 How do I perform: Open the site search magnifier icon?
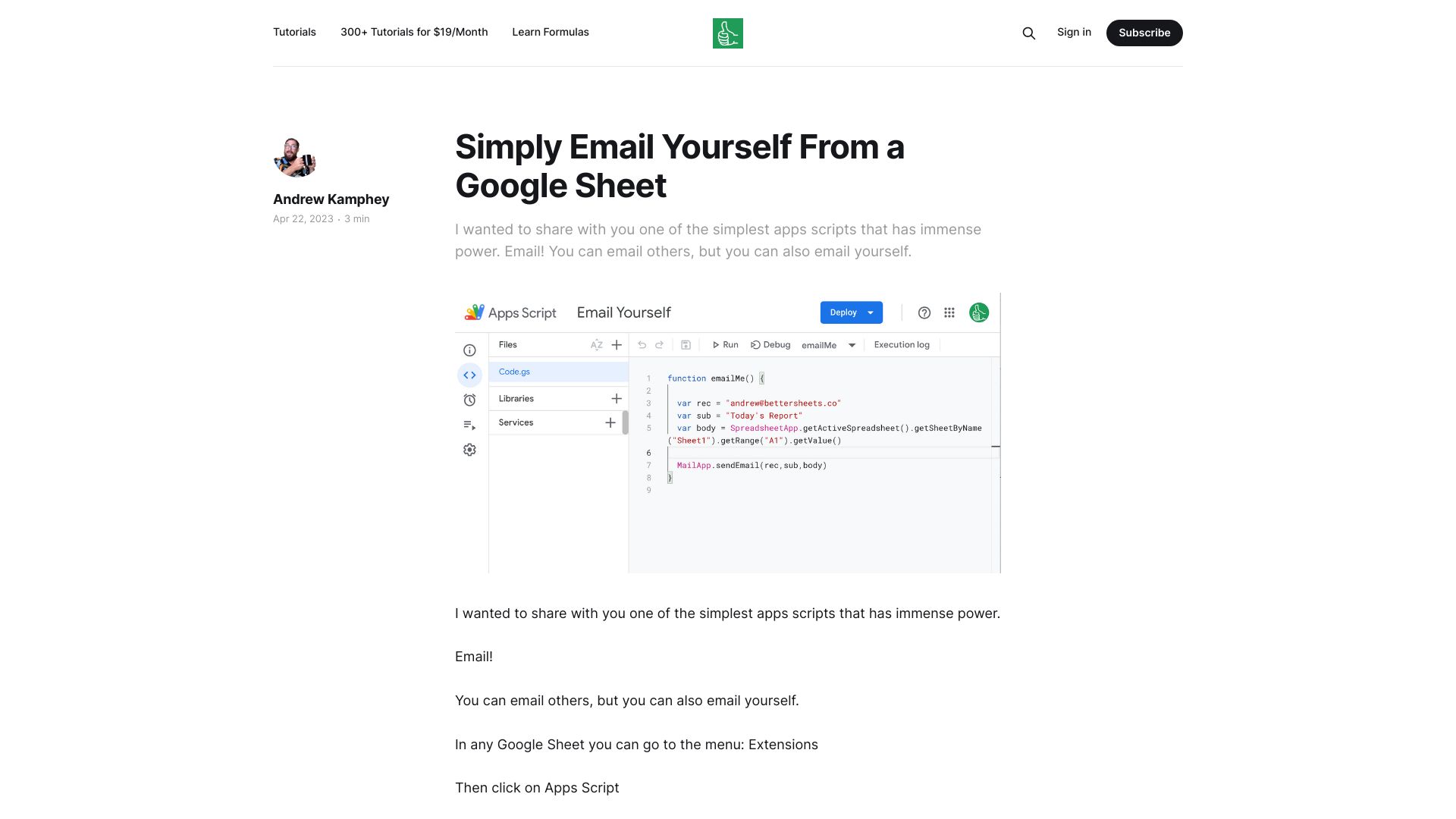[x=1029, y=33]
